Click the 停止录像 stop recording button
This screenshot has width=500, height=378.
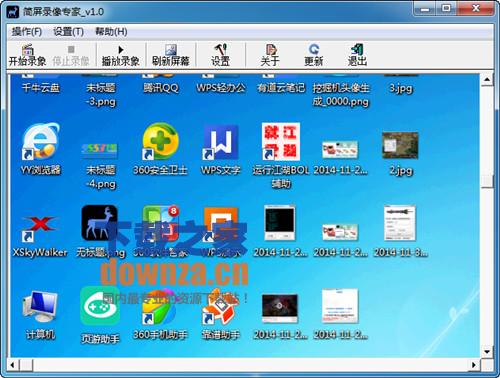pyautogui.click(x=71, y=55)
